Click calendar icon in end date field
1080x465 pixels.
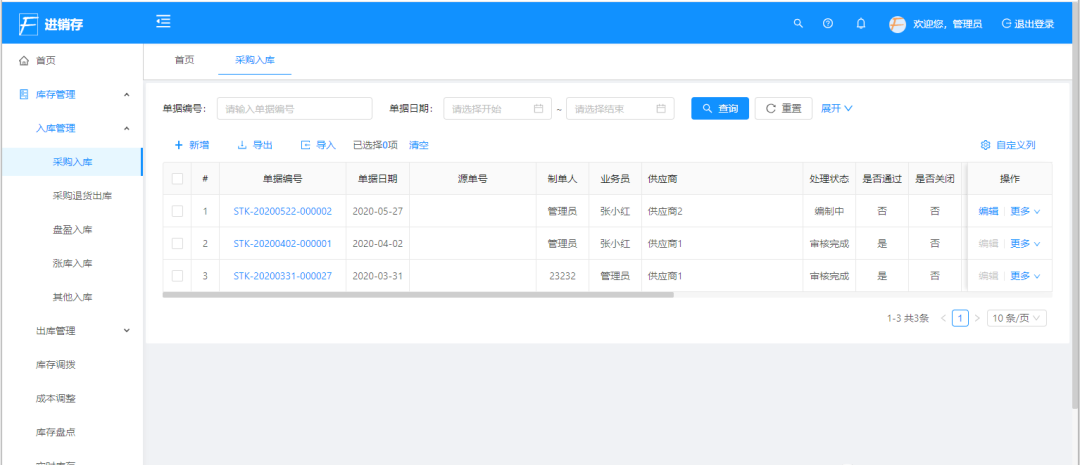(x=661, y=109)
